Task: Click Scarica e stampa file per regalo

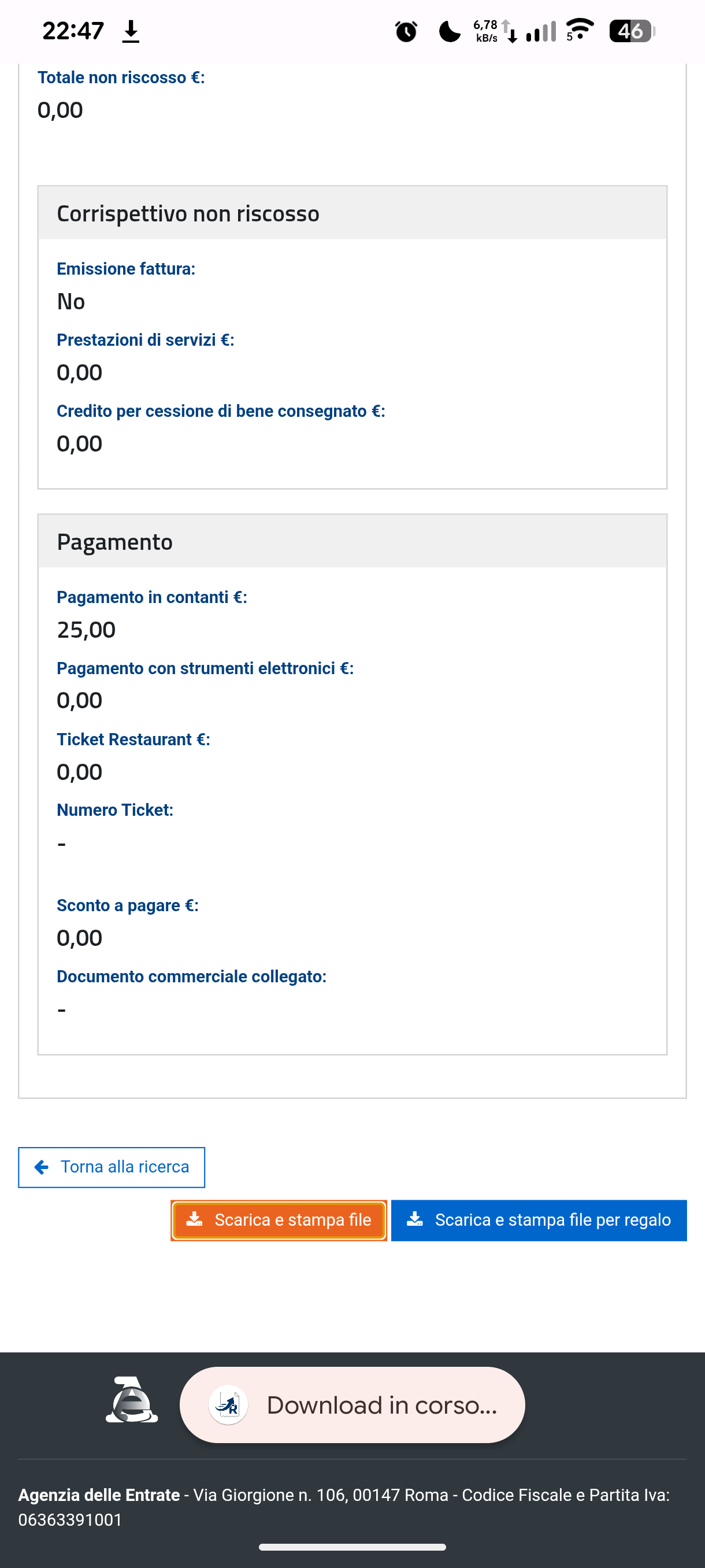Action: pos(539,1220)
